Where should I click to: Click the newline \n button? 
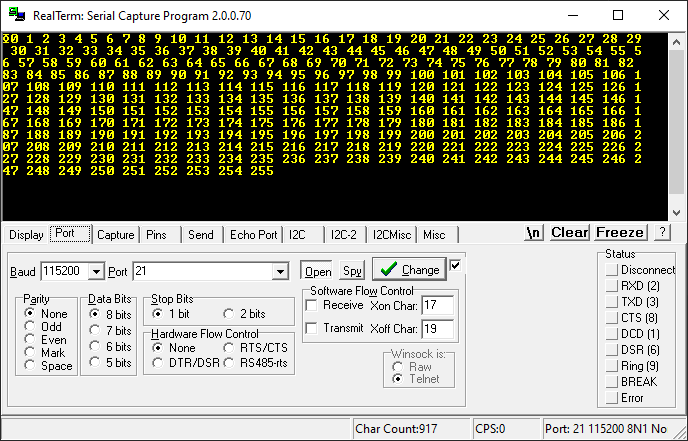[x=534, y=233]
